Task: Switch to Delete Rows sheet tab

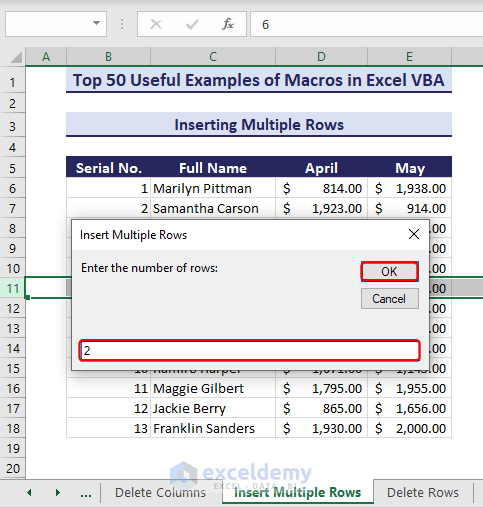Action: [x=423, y=492]
